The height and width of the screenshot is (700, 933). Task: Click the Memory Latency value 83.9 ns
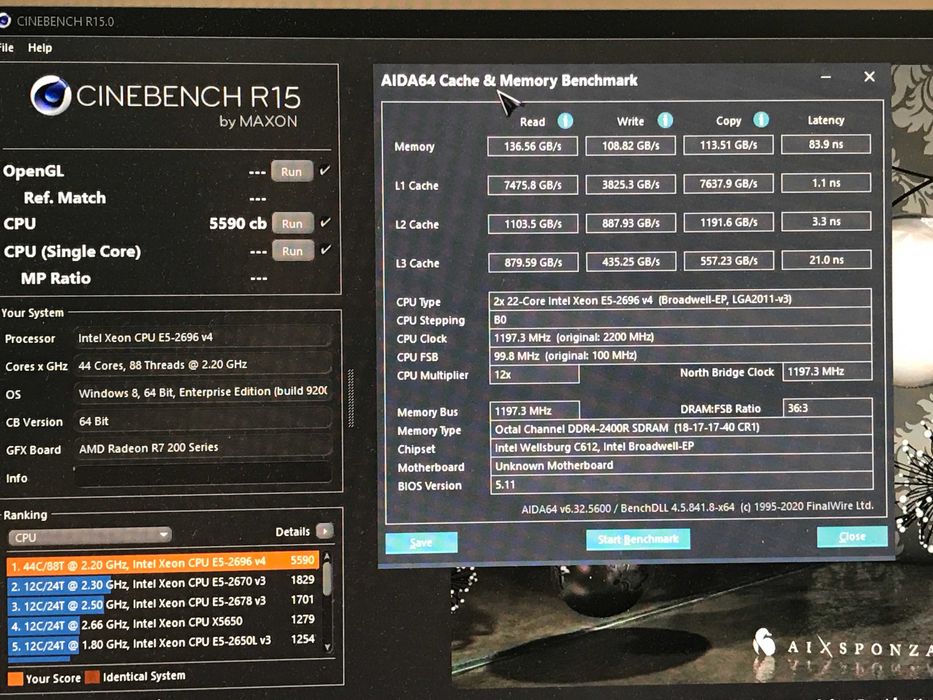826,144
